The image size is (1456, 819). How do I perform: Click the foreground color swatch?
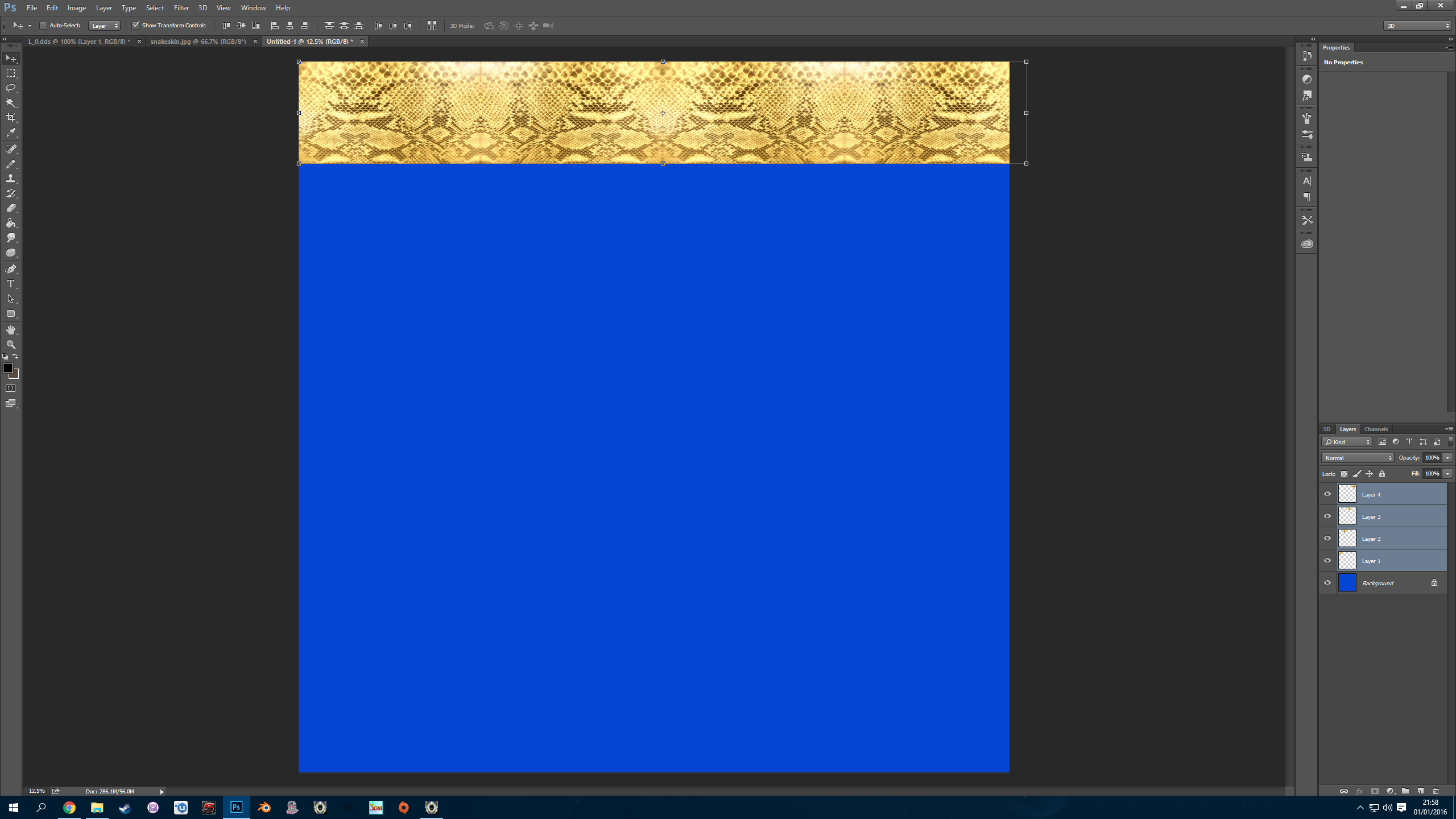point(8,368)
